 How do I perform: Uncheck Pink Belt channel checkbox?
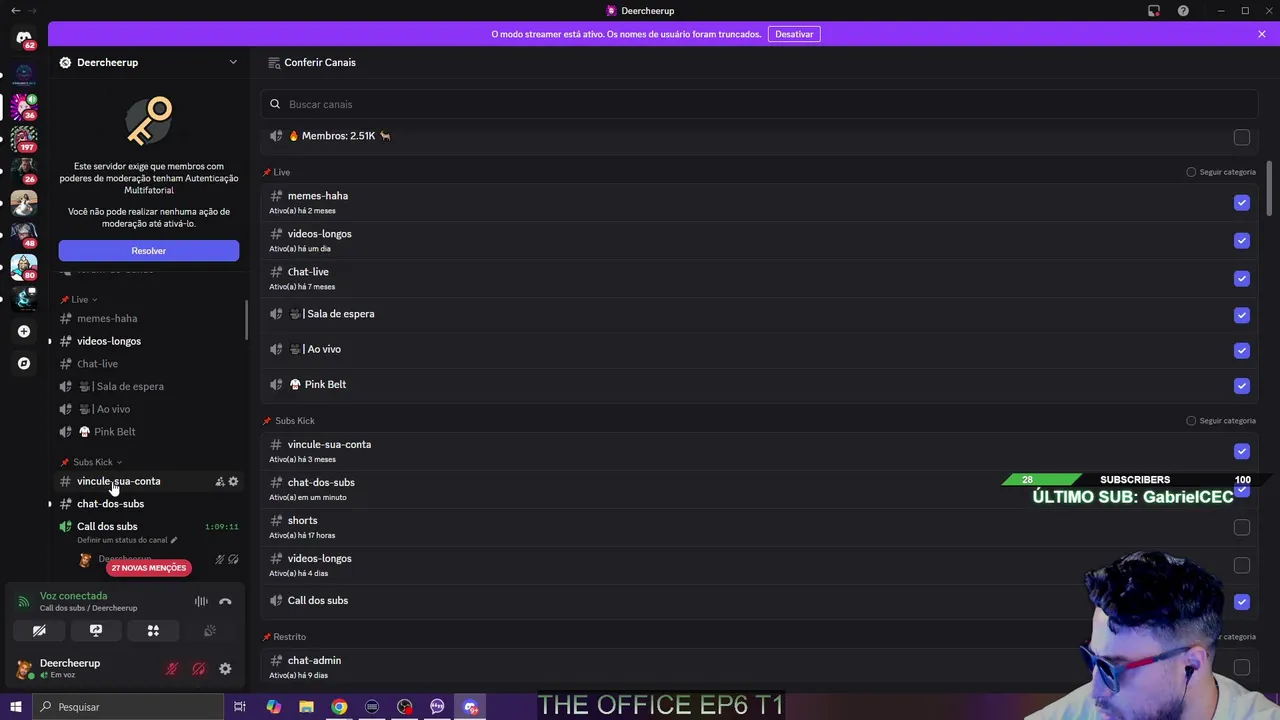(1242, 385)
